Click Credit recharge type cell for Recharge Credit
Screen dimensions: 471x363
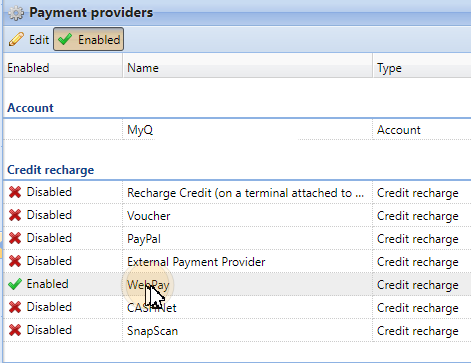pos(418,193)
